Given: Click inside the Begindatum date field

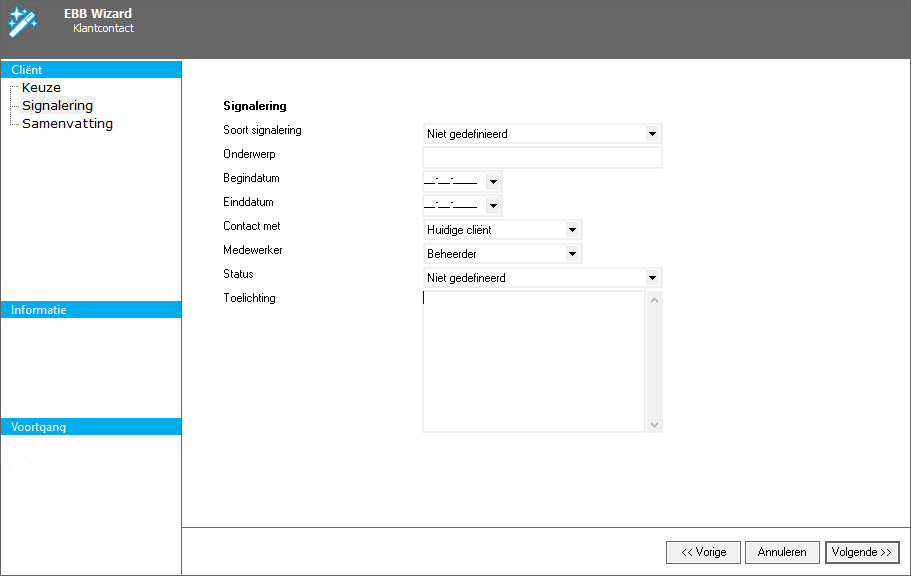Looking at the screenshot, I should coord(452,182).
